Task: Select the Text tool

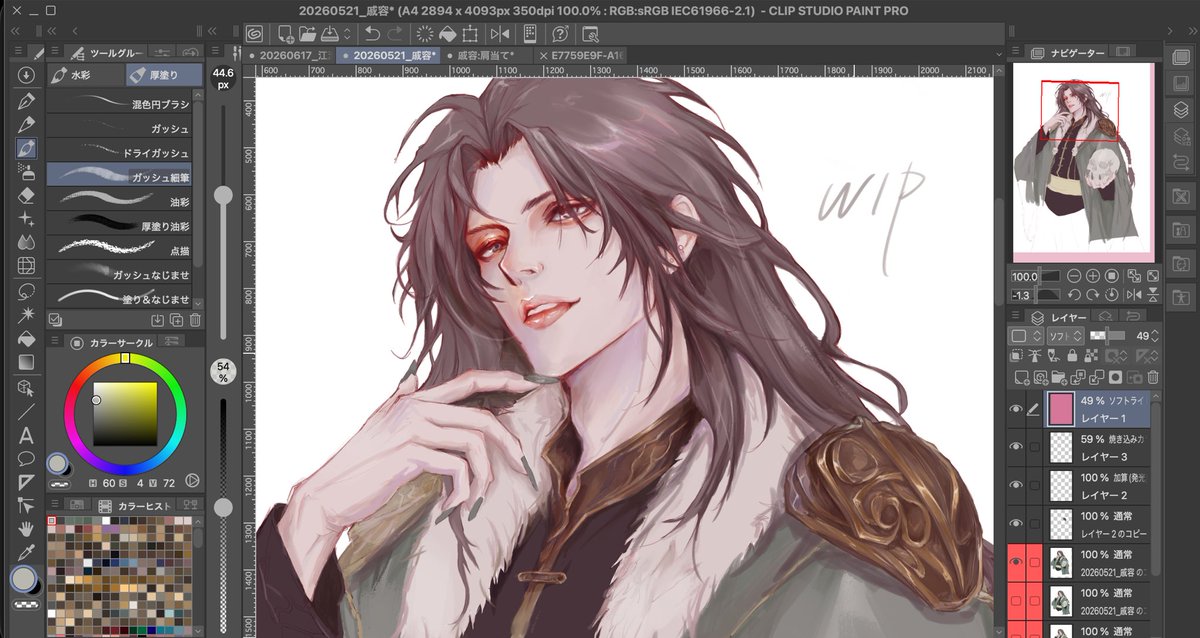Action: click(x=26, y=436)
